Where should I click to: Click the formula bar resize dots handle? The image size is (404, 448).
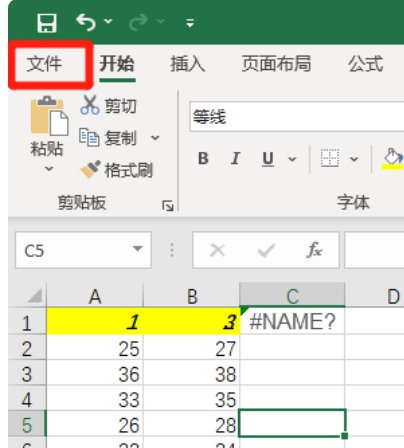point(172,250)
